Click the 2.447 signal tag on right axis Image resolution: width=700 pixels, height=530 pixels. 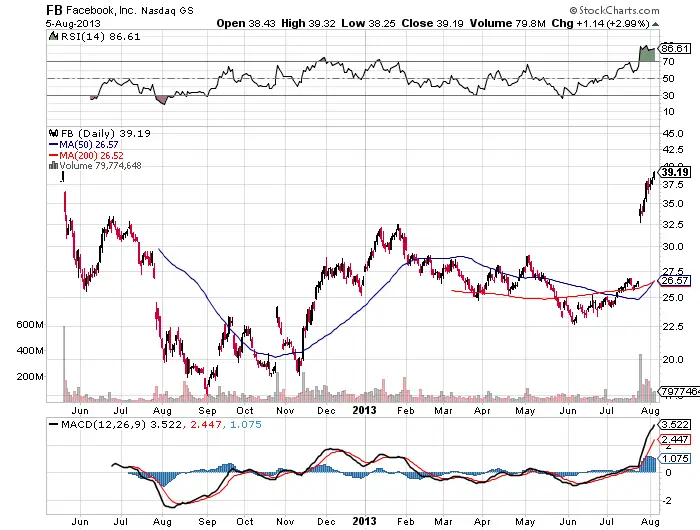675,440
